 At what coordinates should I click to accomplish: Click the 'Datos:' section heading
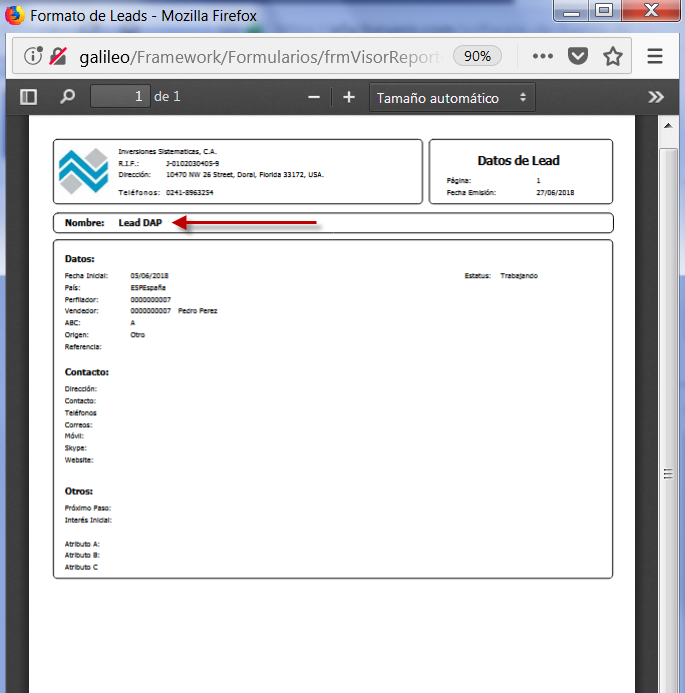pyautogui.click(x=80, y=259)
